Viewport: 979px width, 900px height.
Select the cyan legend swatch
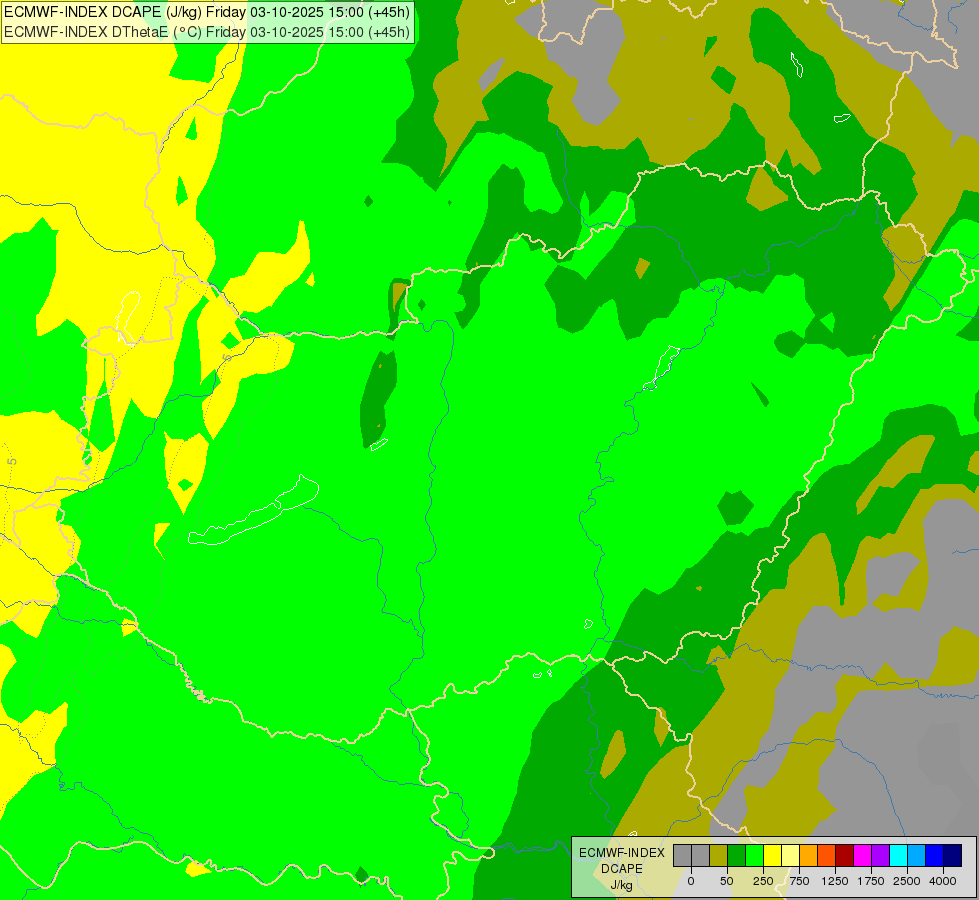(898, 856)
